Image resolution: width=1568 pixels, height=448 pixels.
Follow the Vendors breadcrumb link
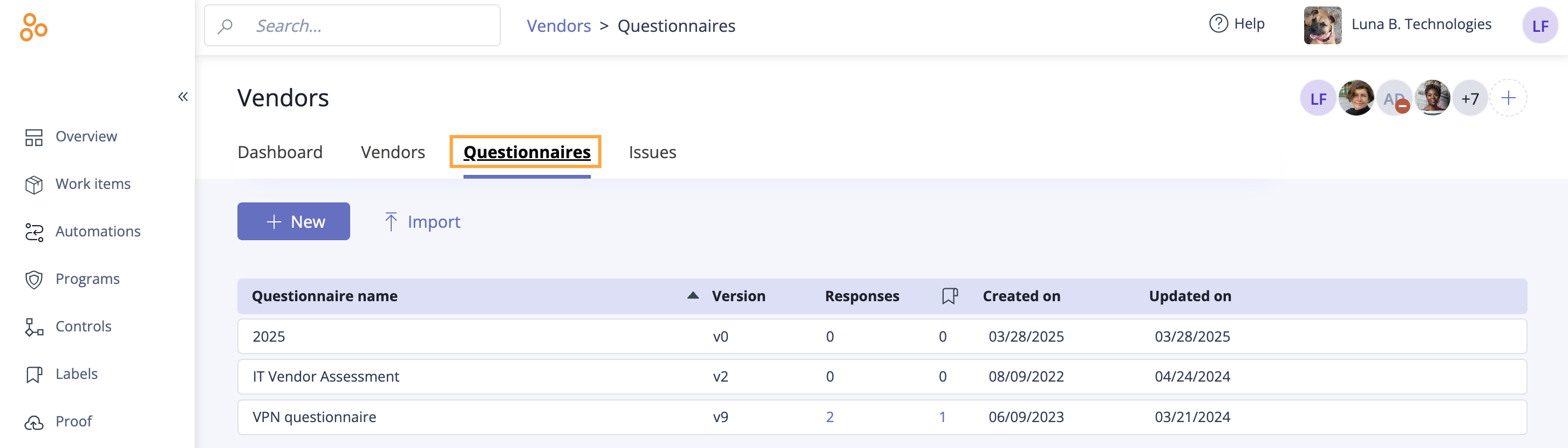[559, 25]
